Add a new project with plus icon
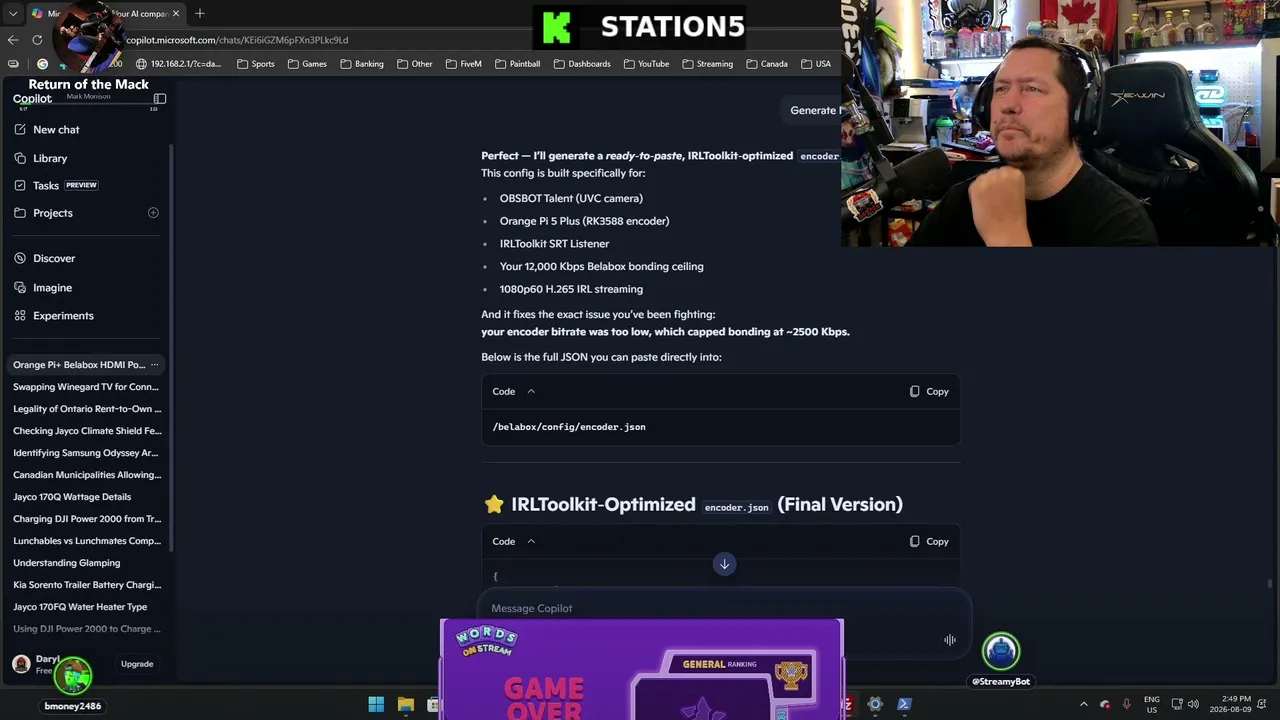The height and width of the screenshot is (720, 1280). pos(153,213)
